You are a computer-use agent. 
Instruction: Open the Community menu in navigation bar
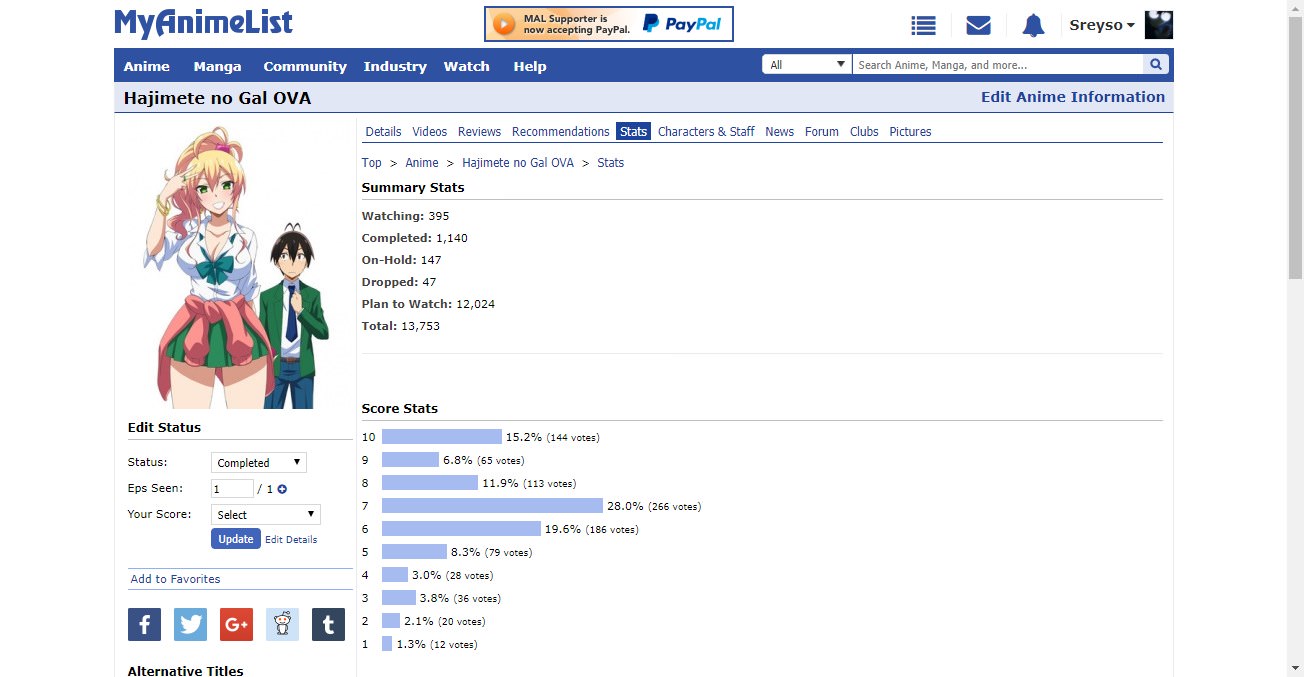click(305, 66)
